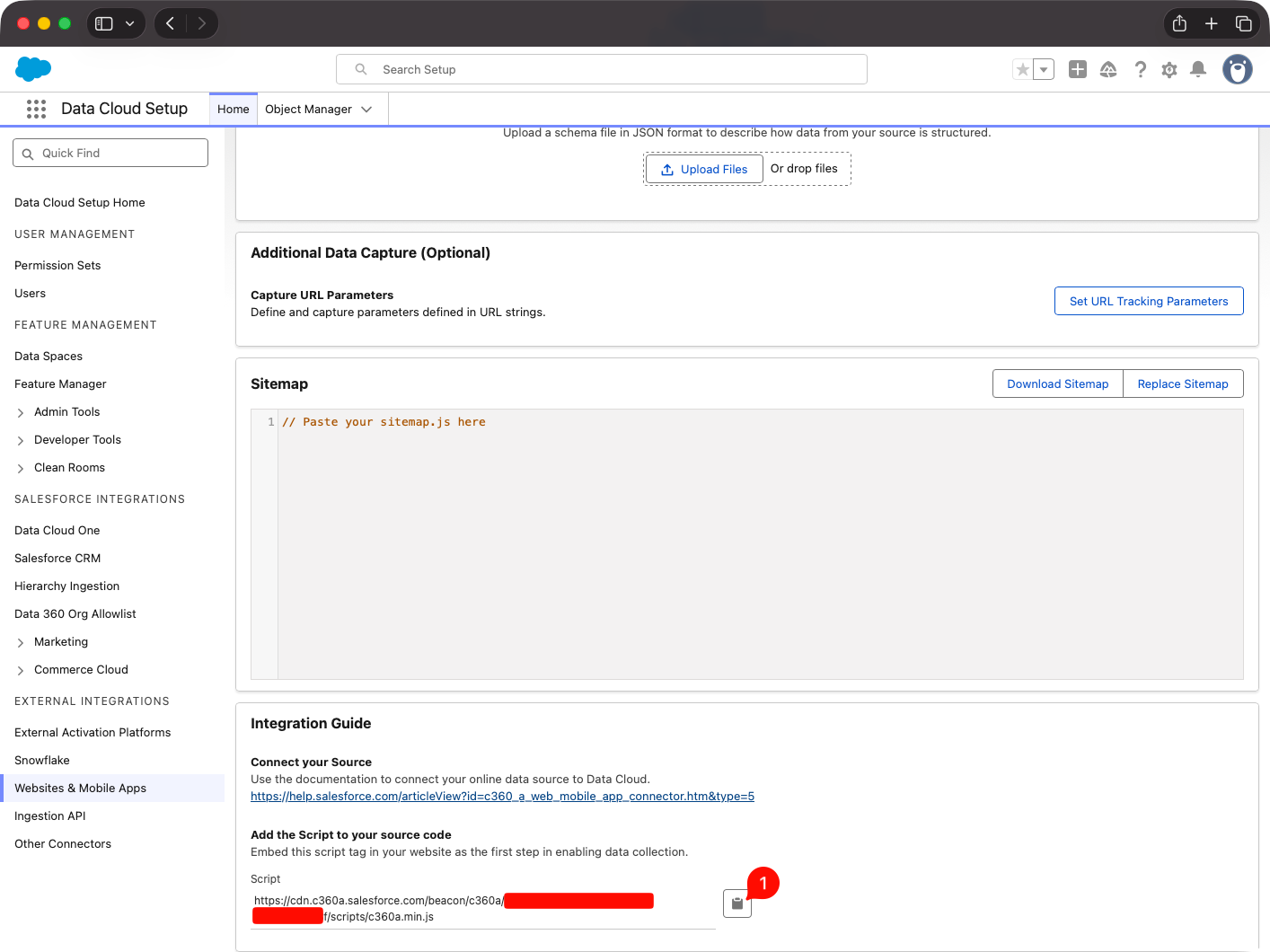Screen dimensions: 1270x952
Task: Switch to the Home tab
Action: coord(233,109)
